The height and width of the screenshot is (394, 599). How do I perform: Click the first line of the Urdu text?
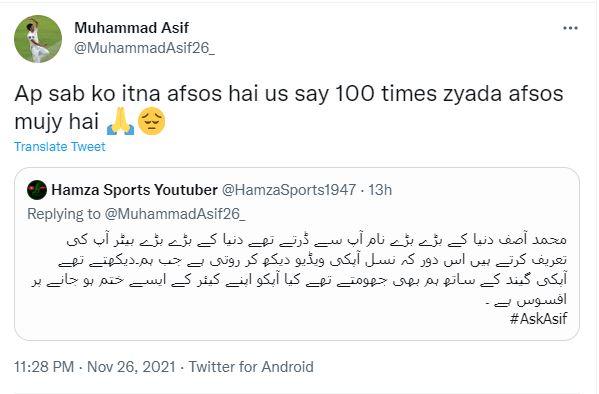[317, 240]
